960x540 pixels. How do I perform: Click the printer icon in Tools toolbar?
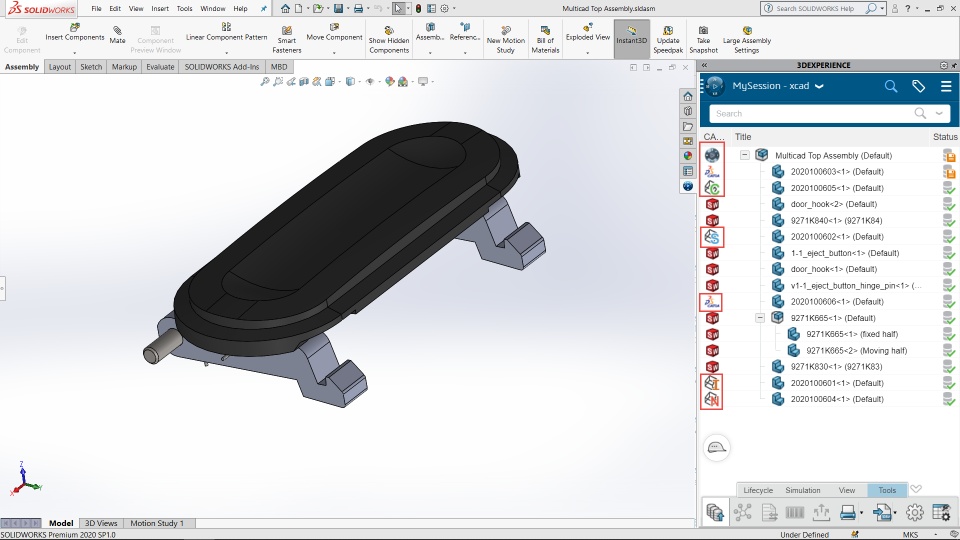(x=847, y=512)
